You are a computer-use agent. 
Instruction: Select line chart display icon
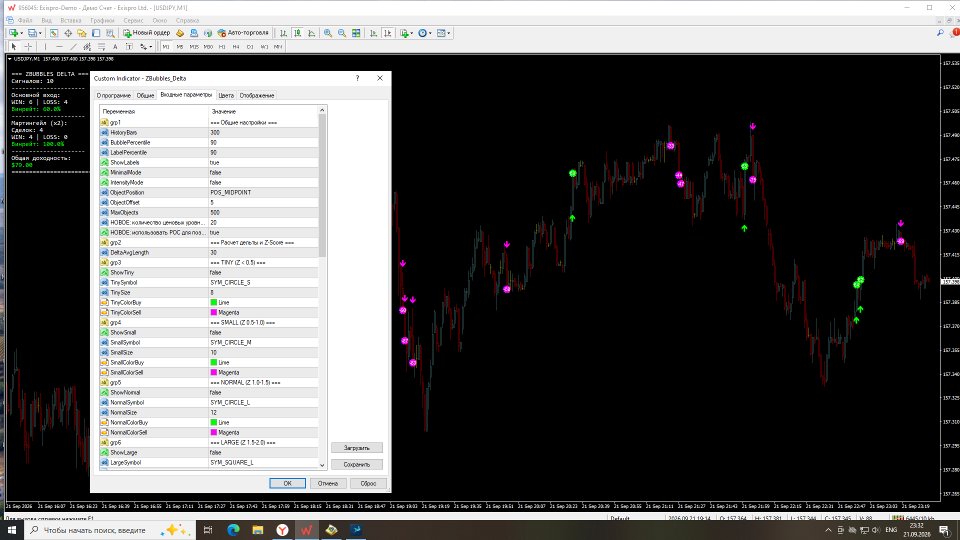click(x=312, y=33)
